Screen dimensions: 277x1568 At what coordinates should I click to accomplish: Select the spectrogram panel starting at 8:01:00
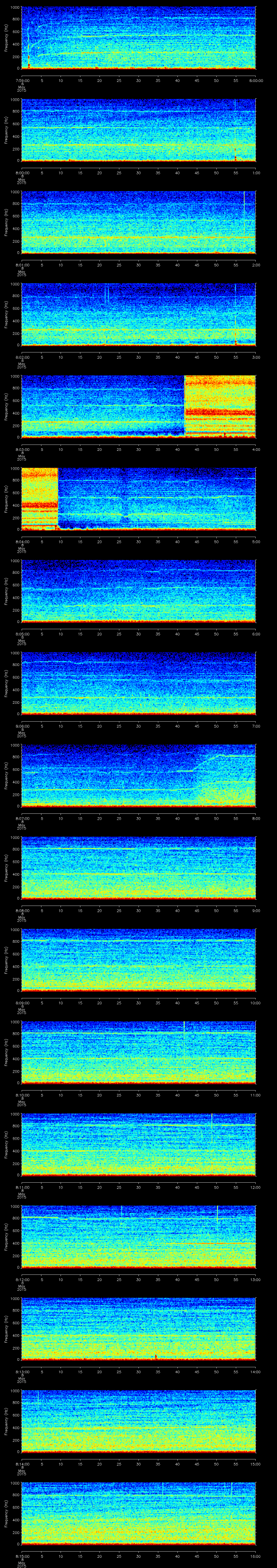pos(138,222)
